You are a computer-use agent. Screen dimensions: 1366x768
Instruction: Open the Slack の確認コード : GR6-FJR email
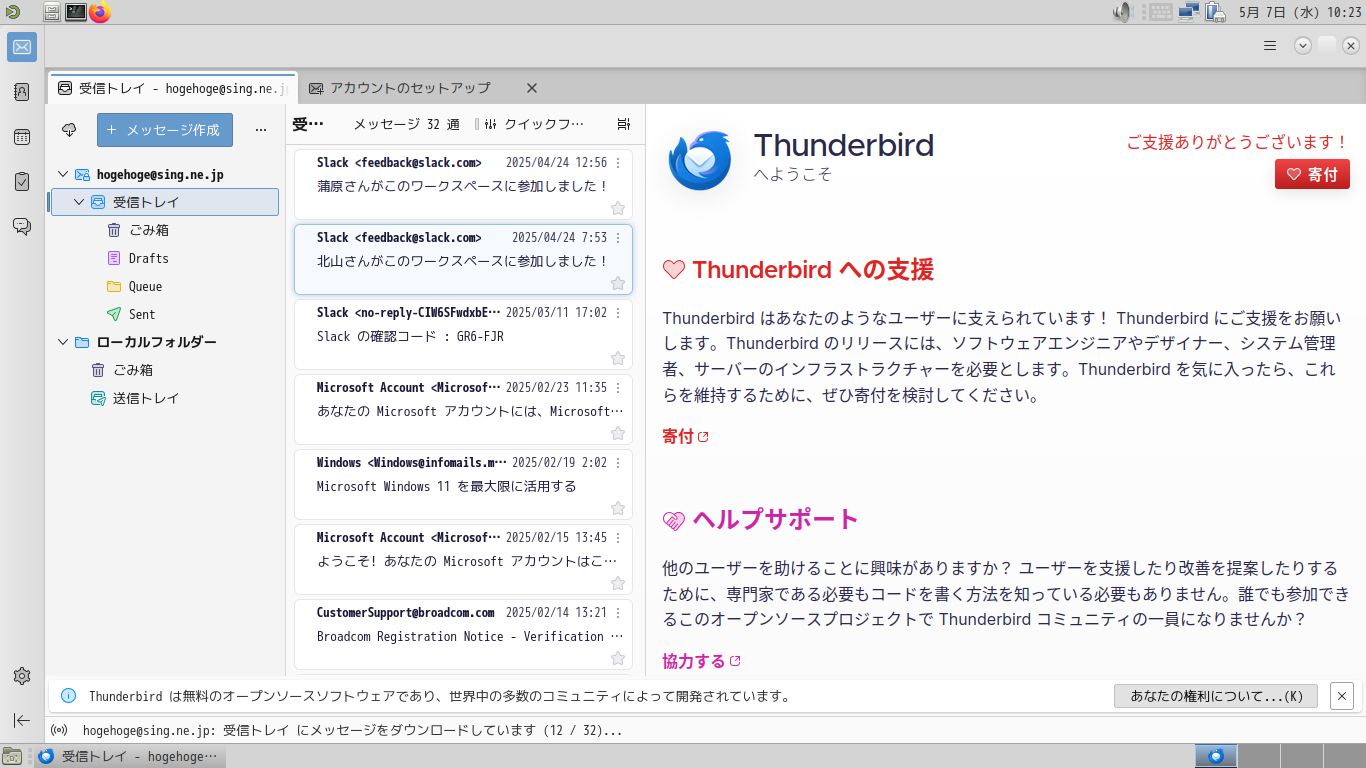tap(463, 334)
